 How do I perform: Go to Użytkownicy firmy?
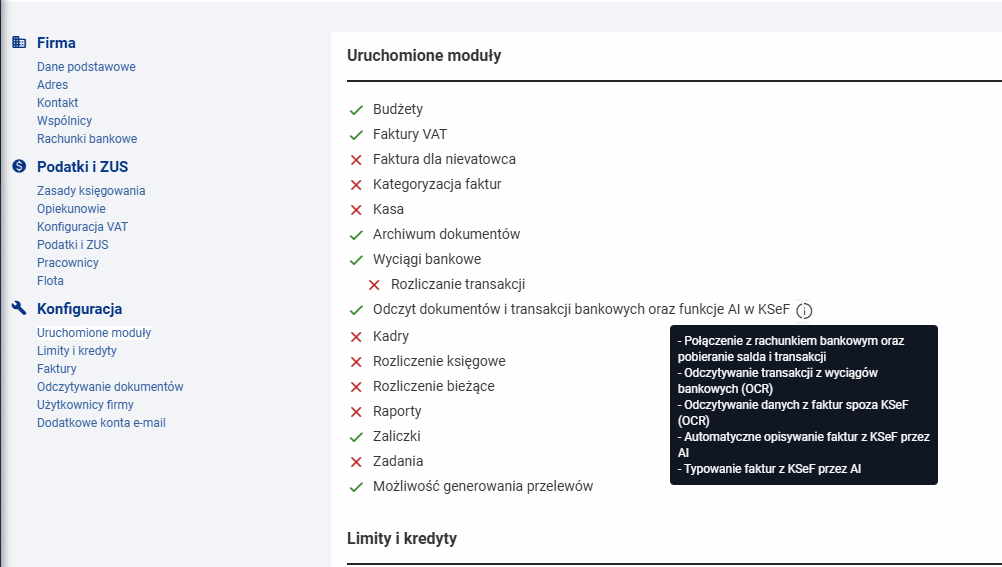click(x=85, y=404)
